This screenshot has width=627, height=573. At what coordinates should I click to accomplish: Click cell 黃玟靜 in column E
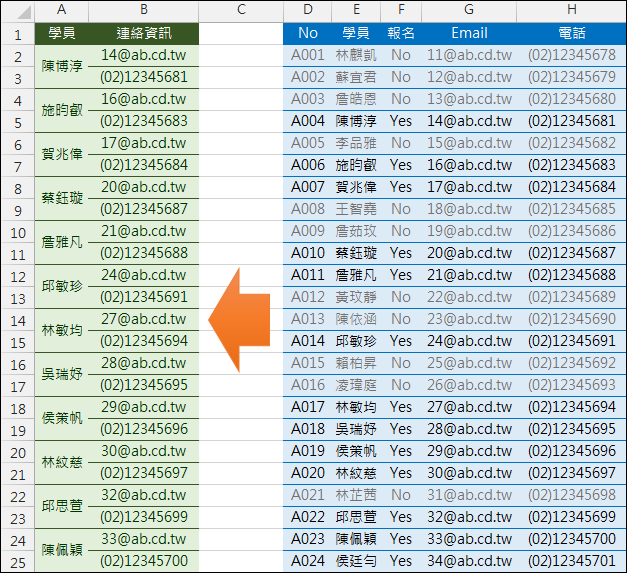[356, 297]
